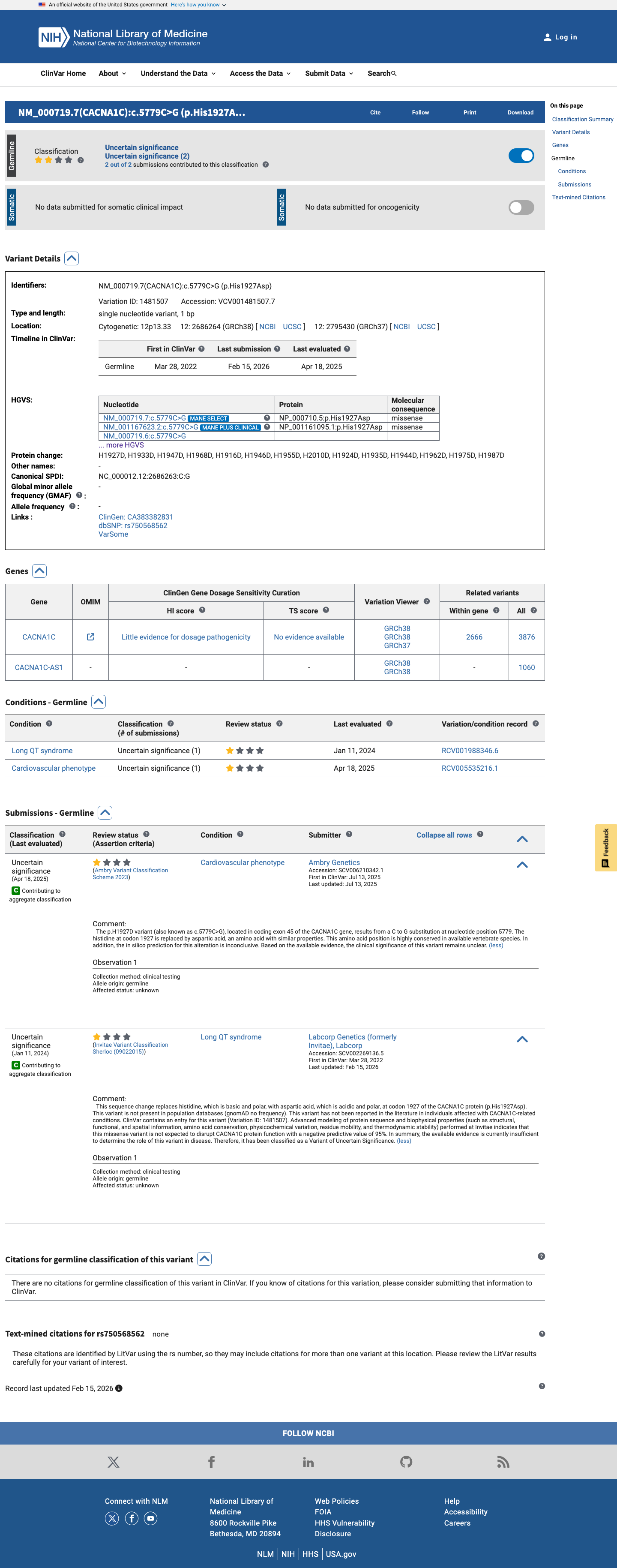Open the USA.gov footer link
The image size is (617, 1568).
point(341,1554)
